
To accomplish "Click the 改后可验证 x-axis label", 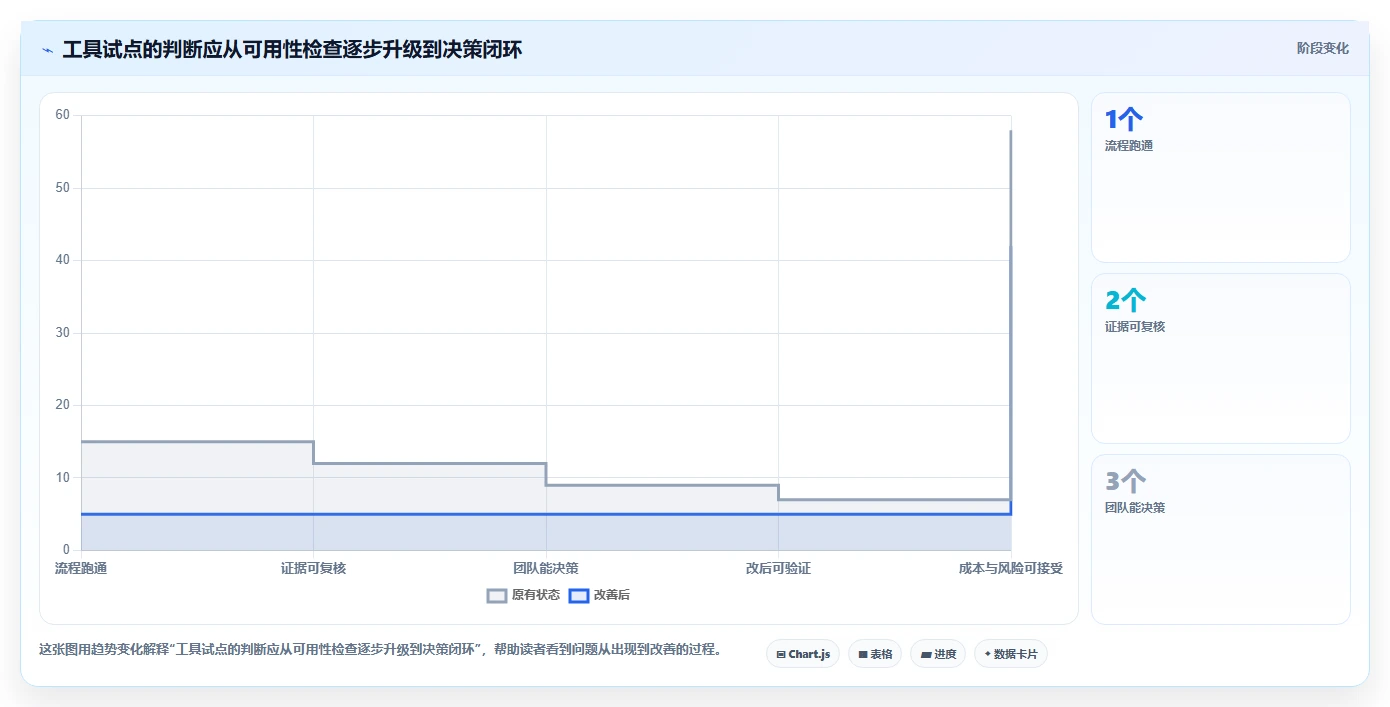I will click(x=778, y=568).
